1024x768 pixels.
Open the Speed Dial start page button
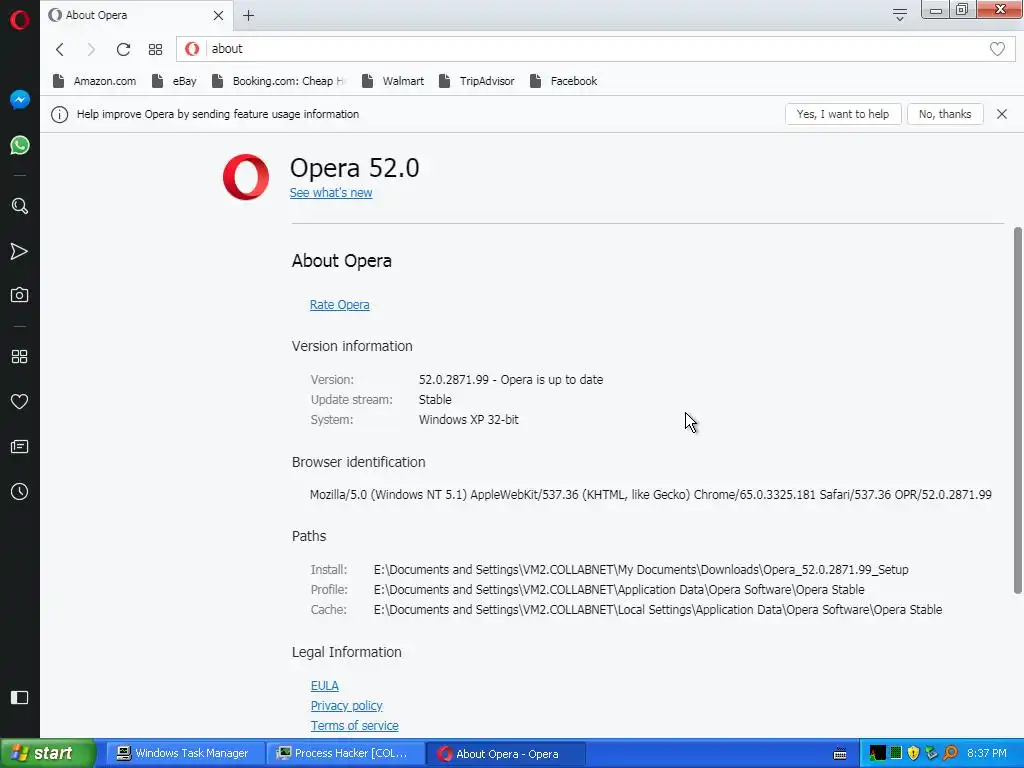coord(155,49)
